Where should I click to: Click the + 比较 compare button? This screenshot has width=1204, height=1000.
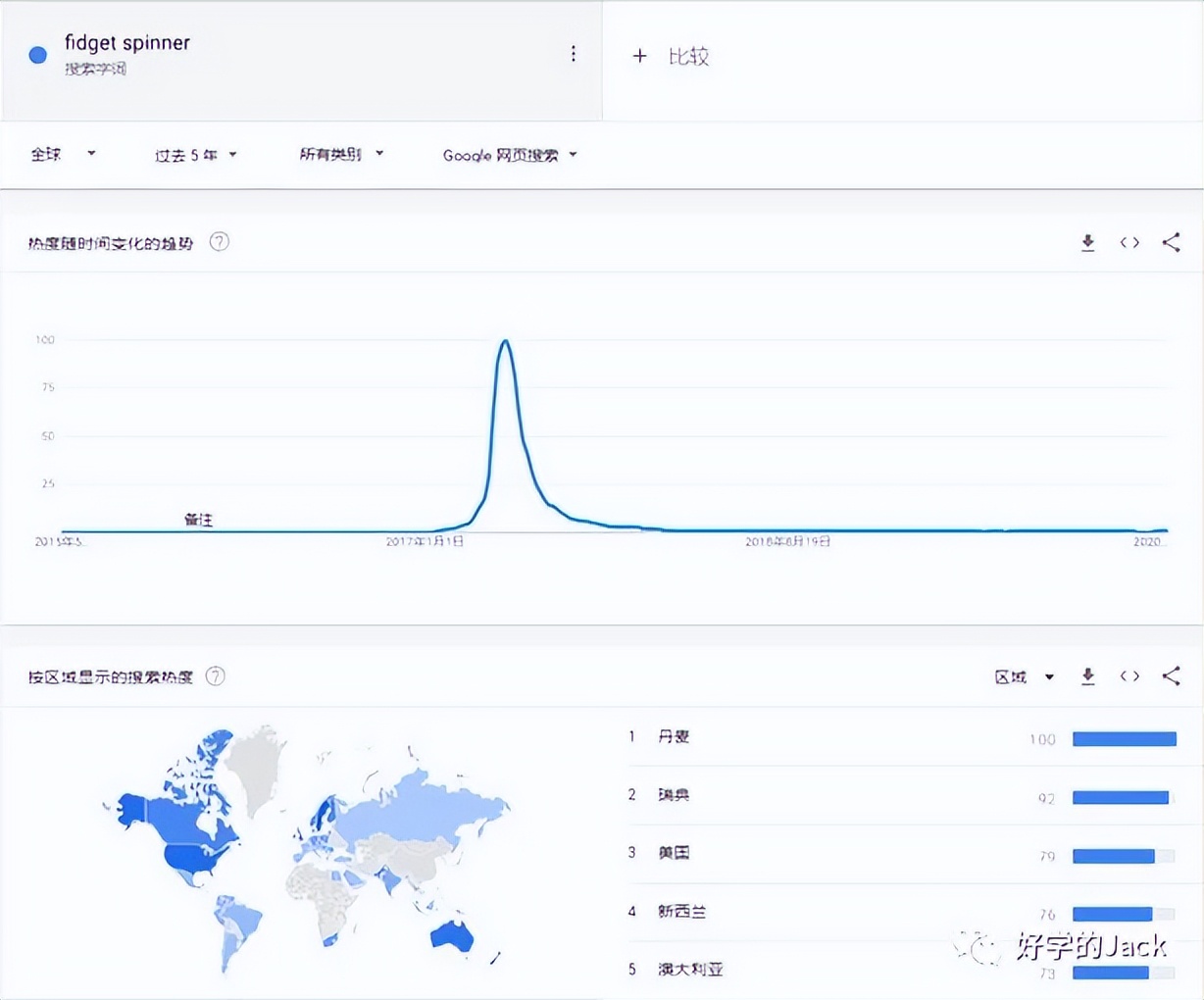coord(671,57)
